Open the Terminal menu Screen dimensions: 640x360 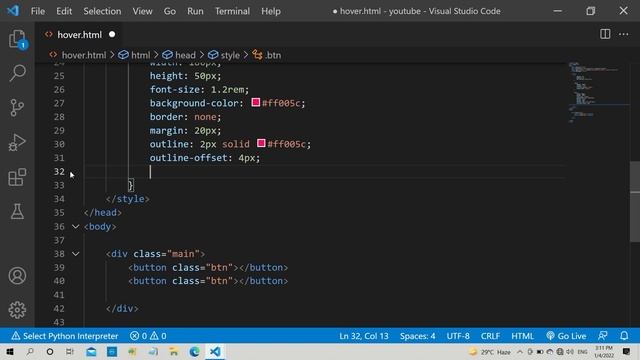[232, 11]
